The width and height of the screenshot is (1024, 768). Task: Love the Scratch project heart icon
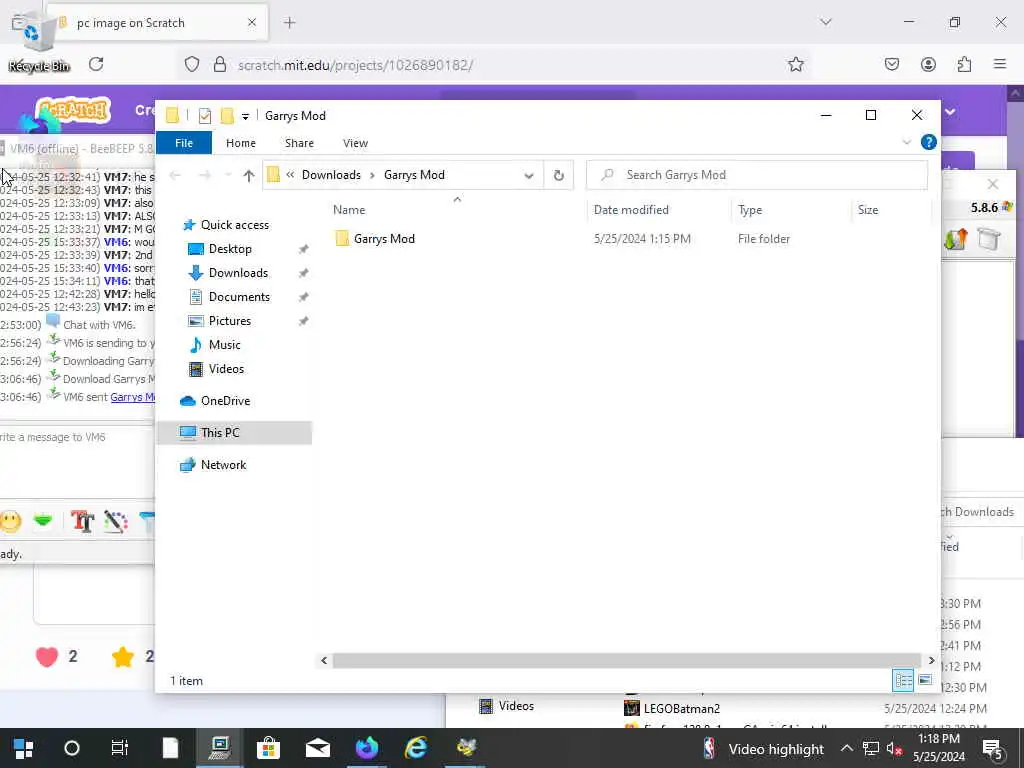[46, 656]
